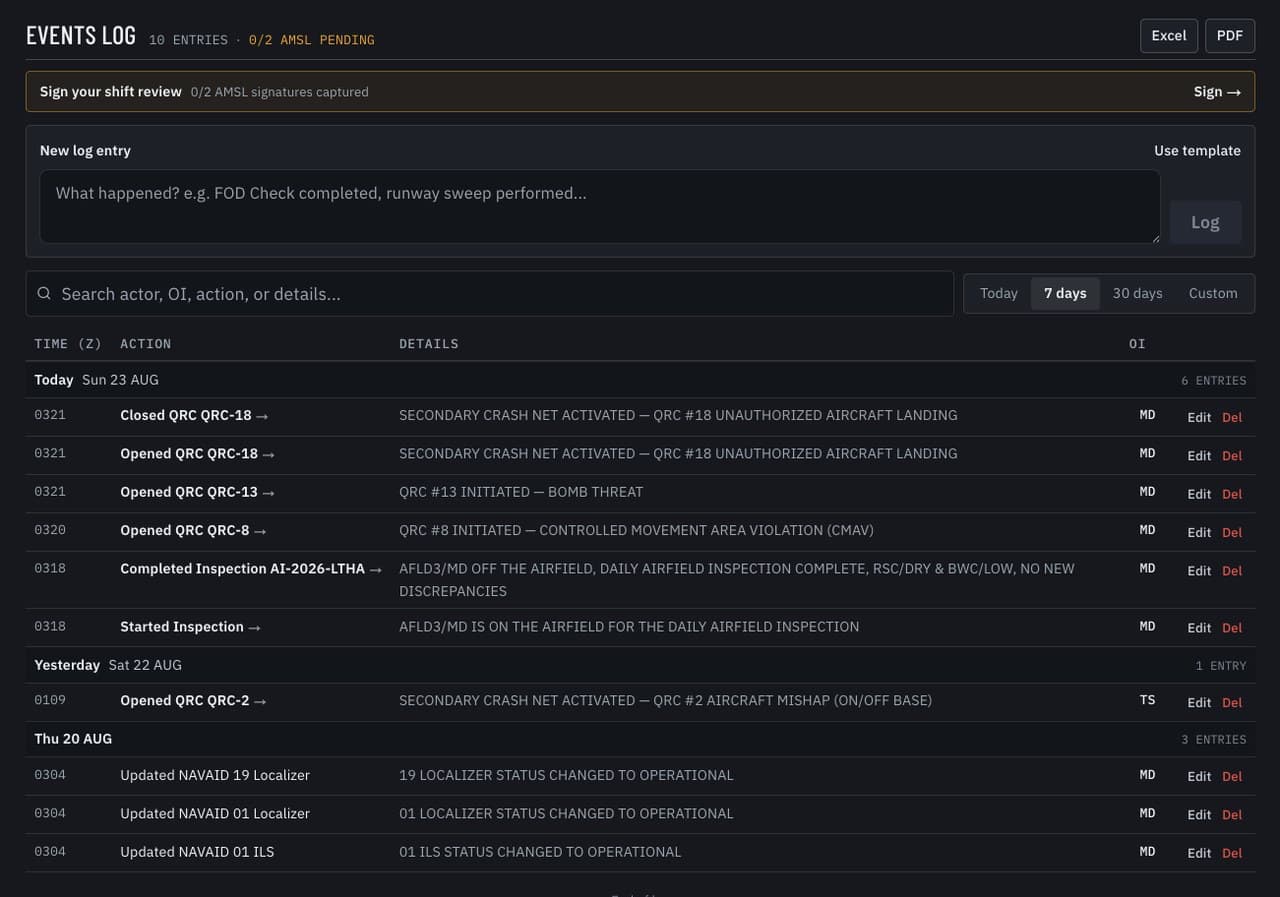Select the 30 days range

click(1137, 293)
